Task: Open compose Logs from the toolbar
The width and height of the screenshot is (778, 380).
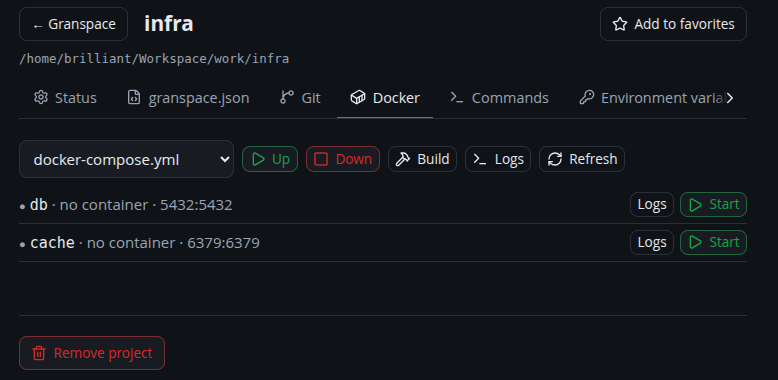Action: [498, 159]
